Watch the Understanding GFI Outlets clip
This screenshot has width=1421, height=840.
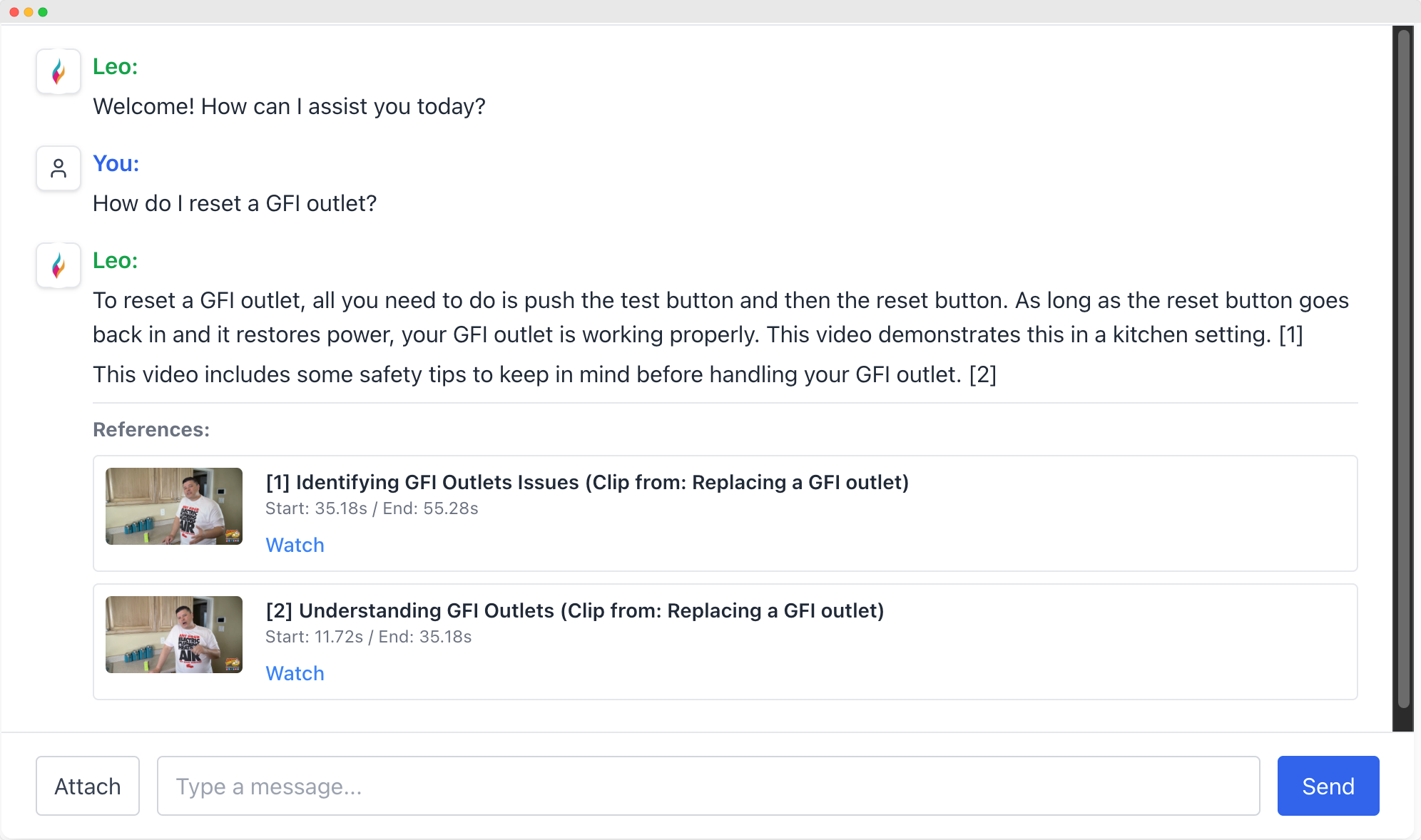(x=295, y=673)
